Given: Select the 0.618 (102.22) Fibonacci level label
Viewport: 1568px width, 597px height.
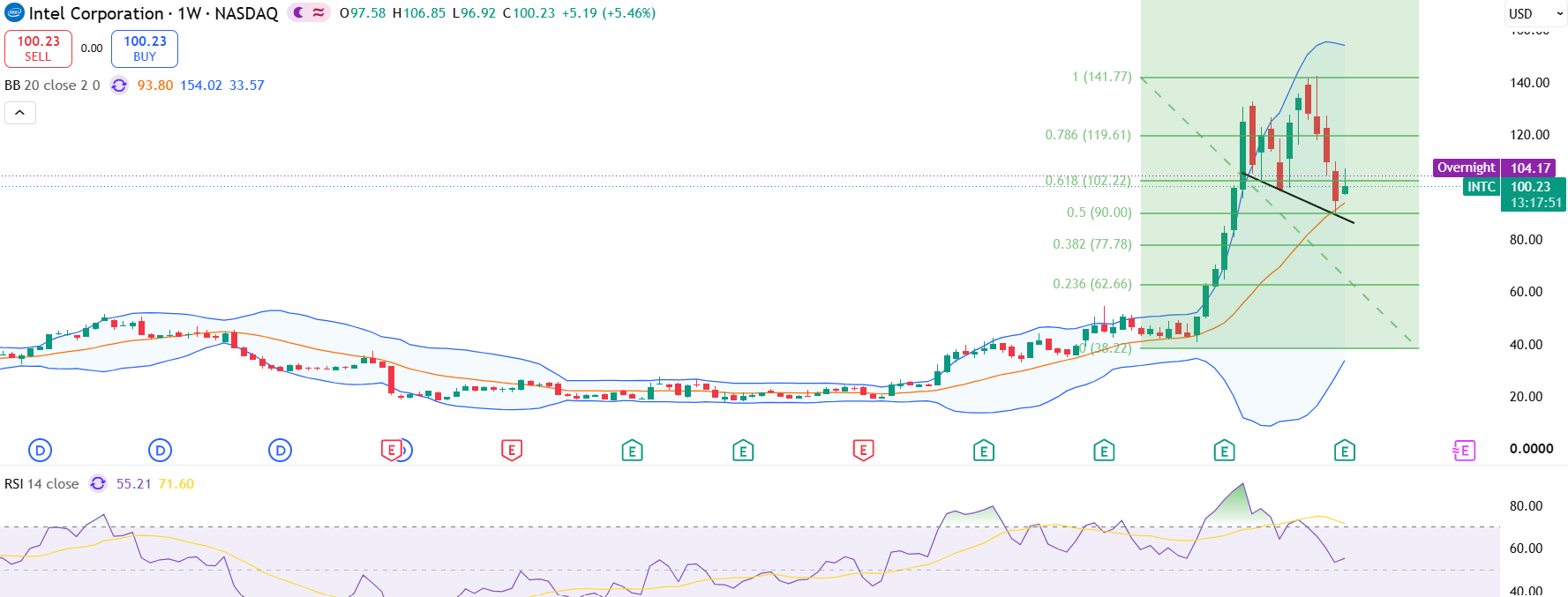Looking at the screenshot, I should pos(1088,181).
